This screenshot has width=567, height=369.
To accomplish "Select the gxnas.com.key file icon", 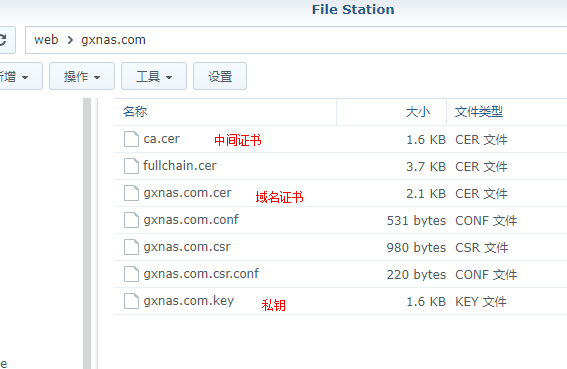I will click(x=131, y=301).
